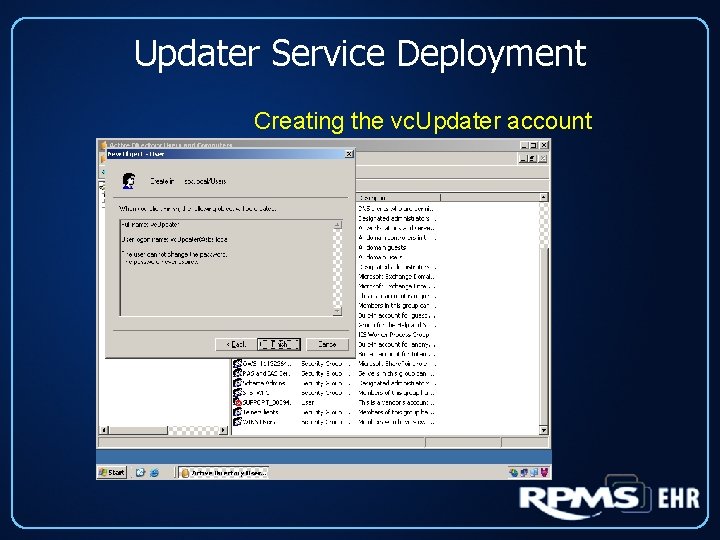This screenshot has height=540, width=720.
Task: Click the TelnetClients group icon
Action: coord(237,412)
